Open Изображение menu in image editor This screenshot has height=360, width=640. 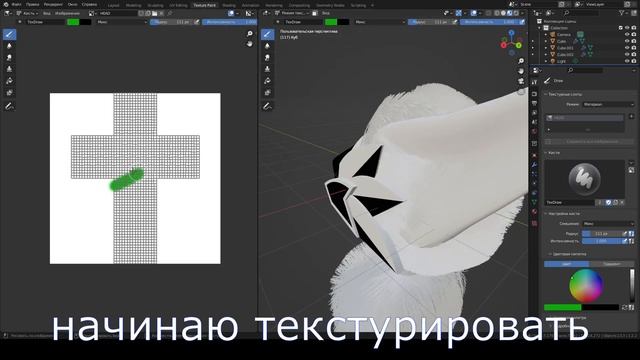click(68, 13)
